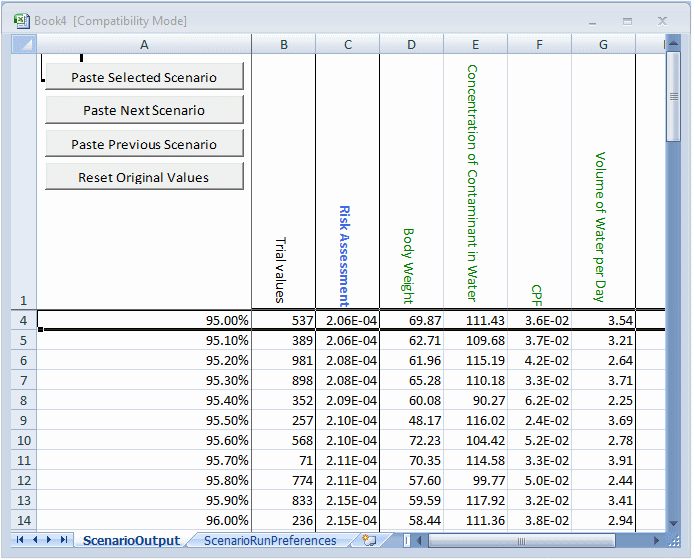Select row 1 header
The height and width of the screenshot is (559, 692).
[x=24, y=181]
